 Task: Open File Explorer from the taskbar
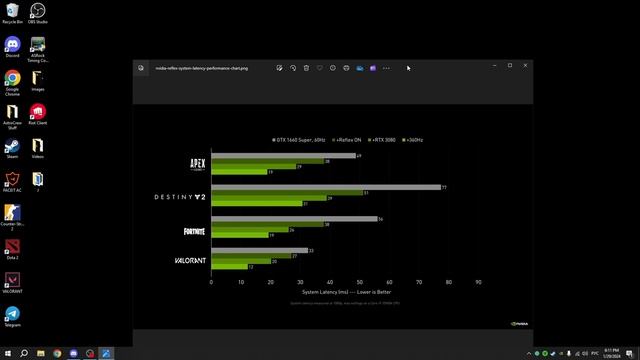[x=40, y=353]
